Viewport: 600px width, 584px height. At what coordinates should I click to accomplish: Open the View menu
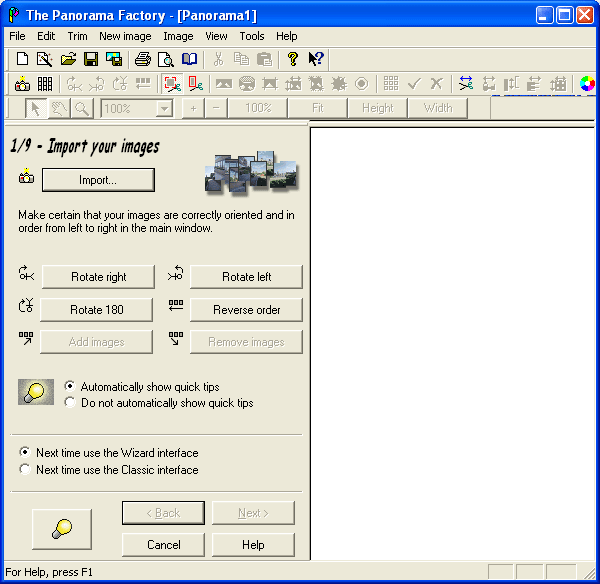click(x=216, y=36)
